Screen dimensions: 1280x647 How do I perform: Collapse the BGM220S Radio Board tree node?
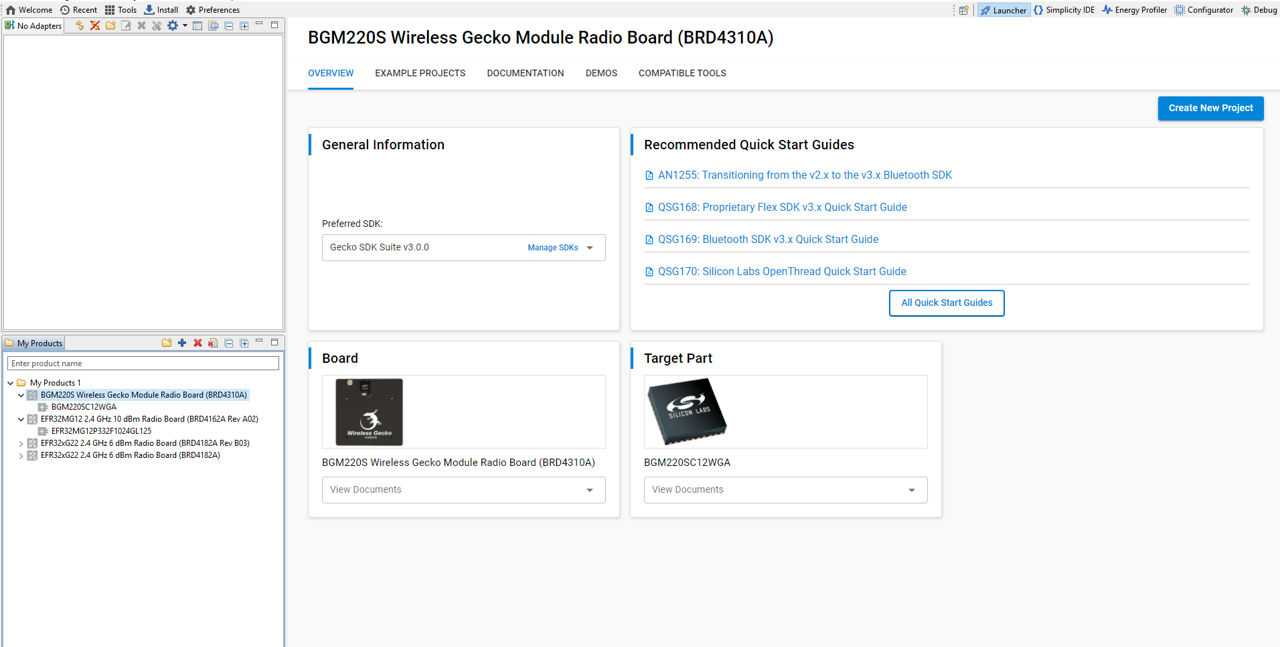21,395
